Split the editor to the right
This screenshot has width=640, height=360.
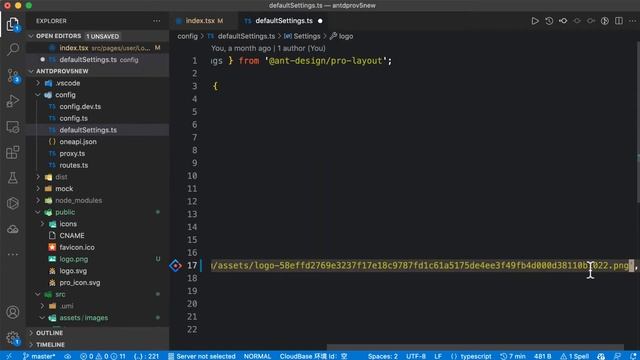(x=619, y=21)
